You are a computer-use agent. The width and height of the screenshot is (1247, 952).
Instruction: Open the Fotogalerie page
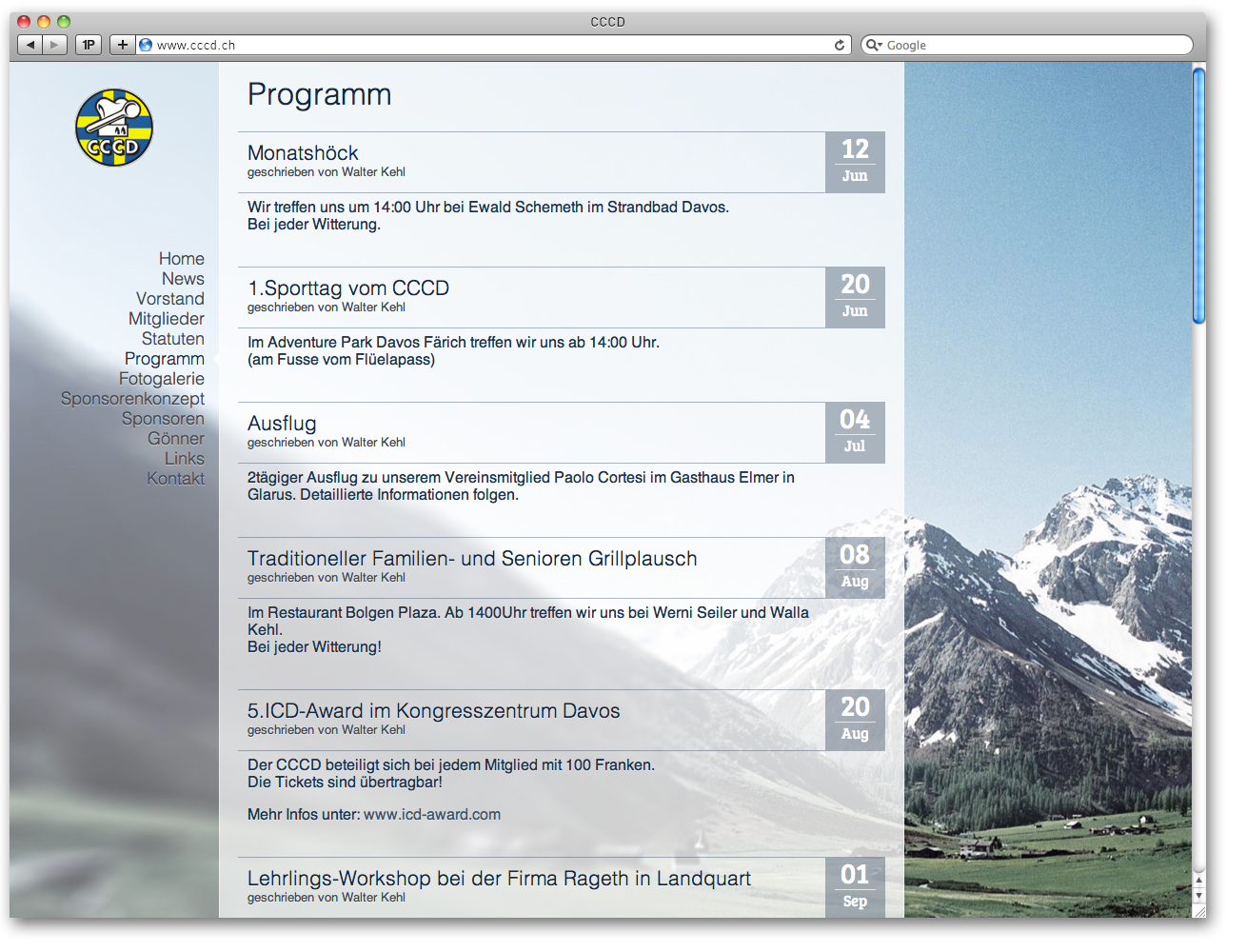pyautogui.click(x=161, y=379)
